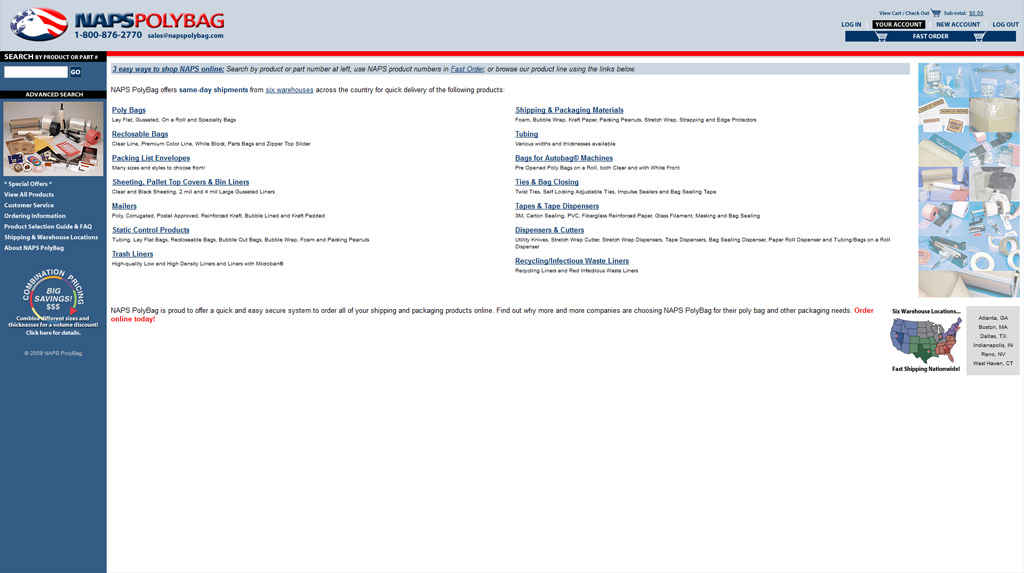The height and width of the screenshot is (573, 1024).
Task: Open Shipping & Packaging Materials category
Action: click(x=569, y=110)
